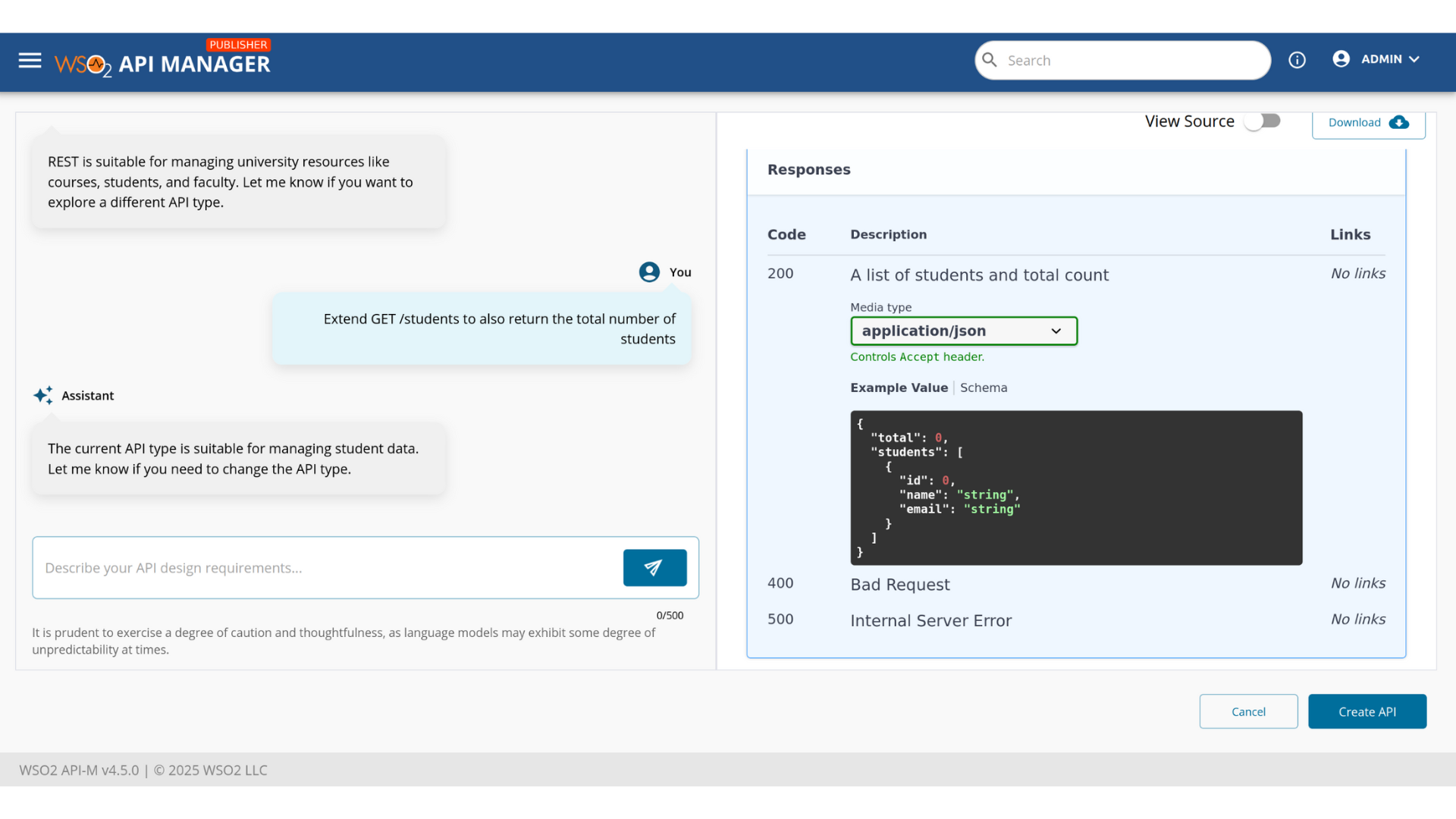Click the example JSON code block
The image size is (1456, 819).
point(1075,488)
